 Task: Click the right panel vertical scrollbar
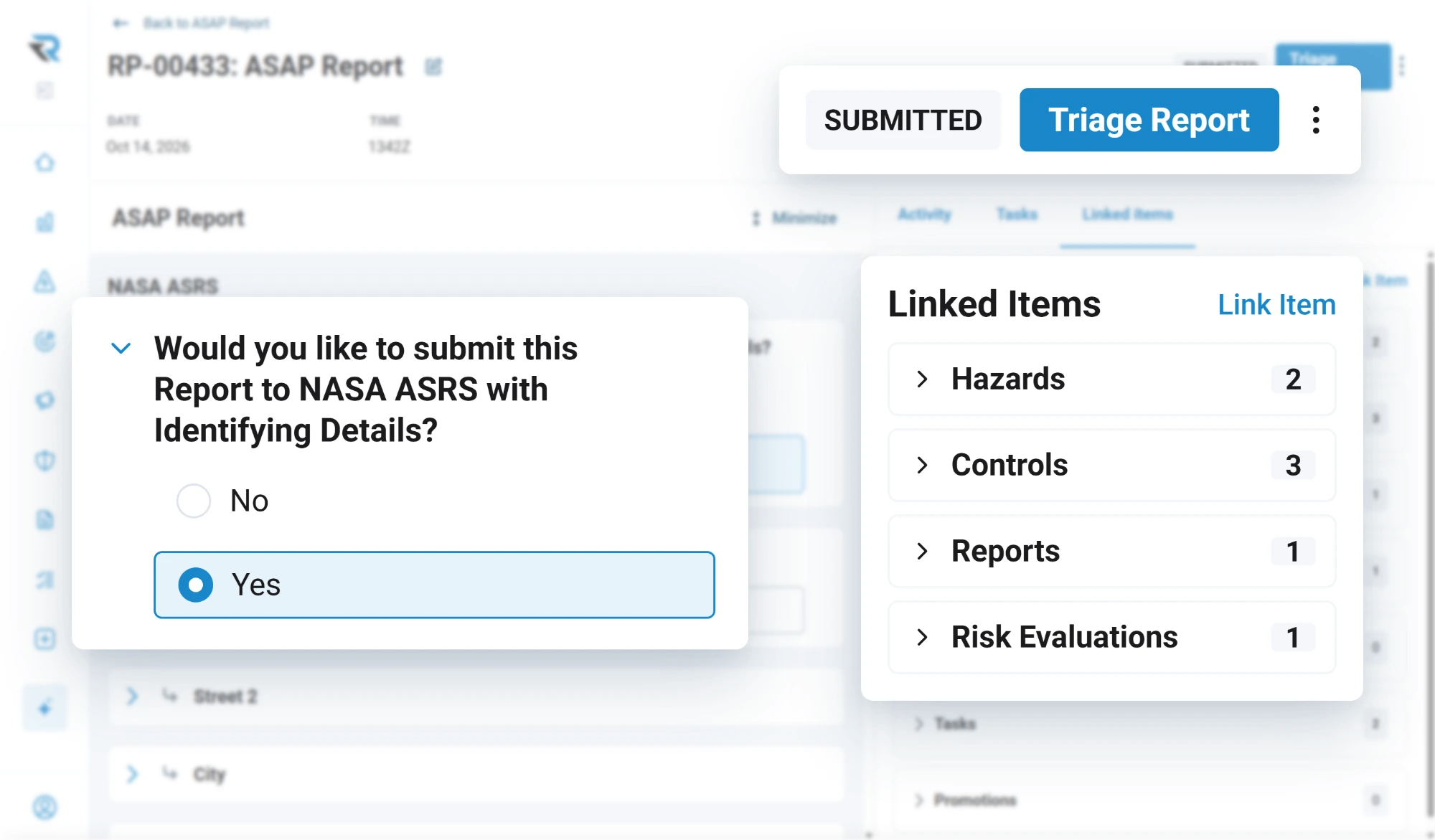pos(1430,538)
